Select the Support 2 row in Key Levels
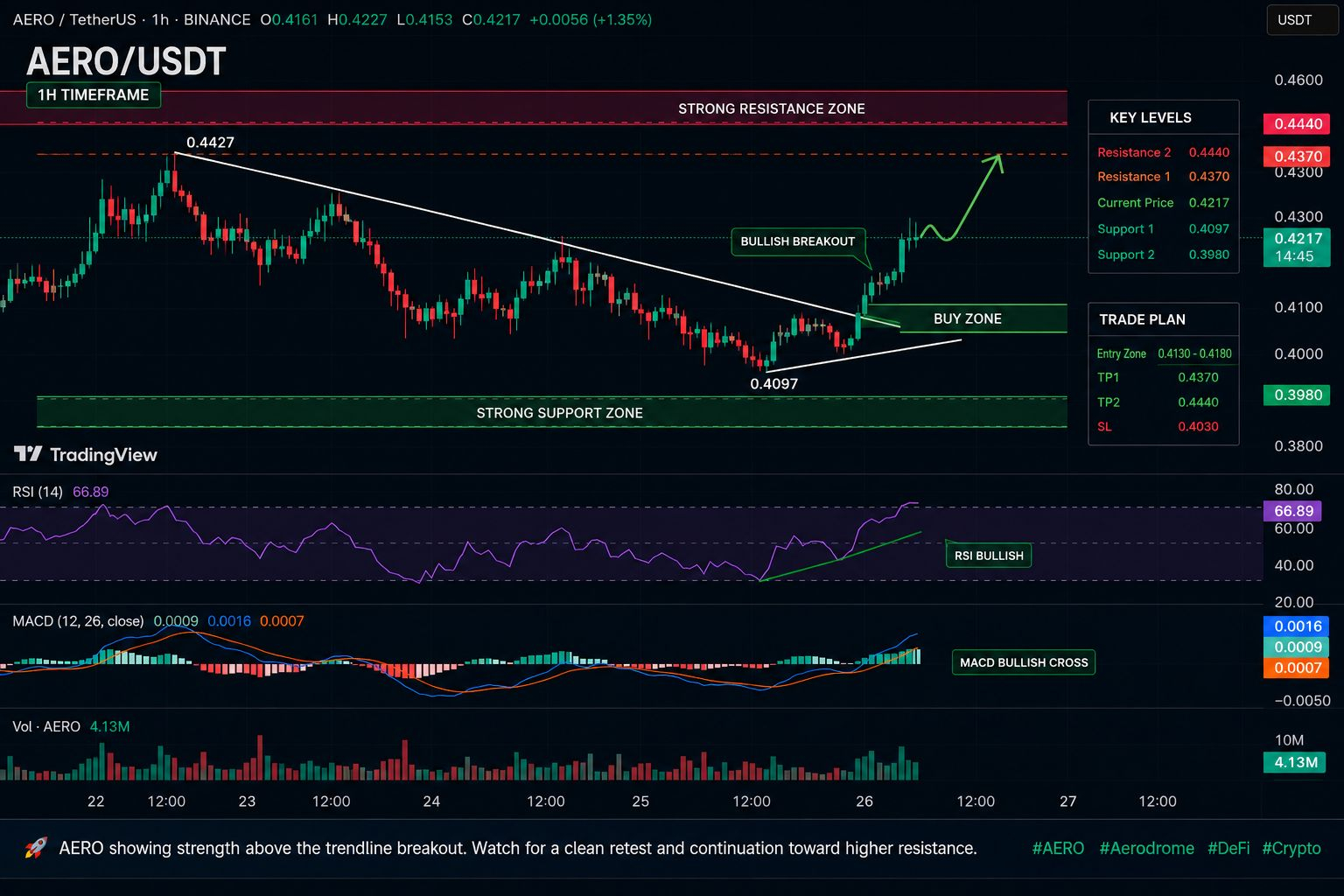The height and width of the screenshot is (896, 1344). point(1164,255)
